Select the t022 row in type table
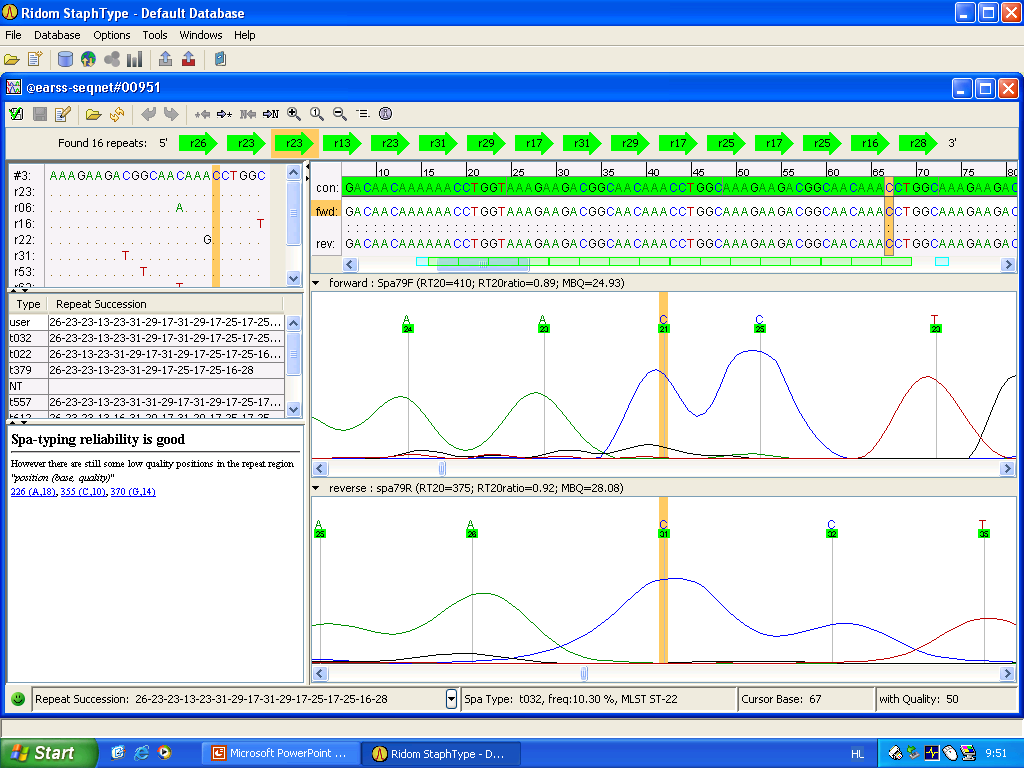This screenshot has width=1024, height=768. pos(146,354)
